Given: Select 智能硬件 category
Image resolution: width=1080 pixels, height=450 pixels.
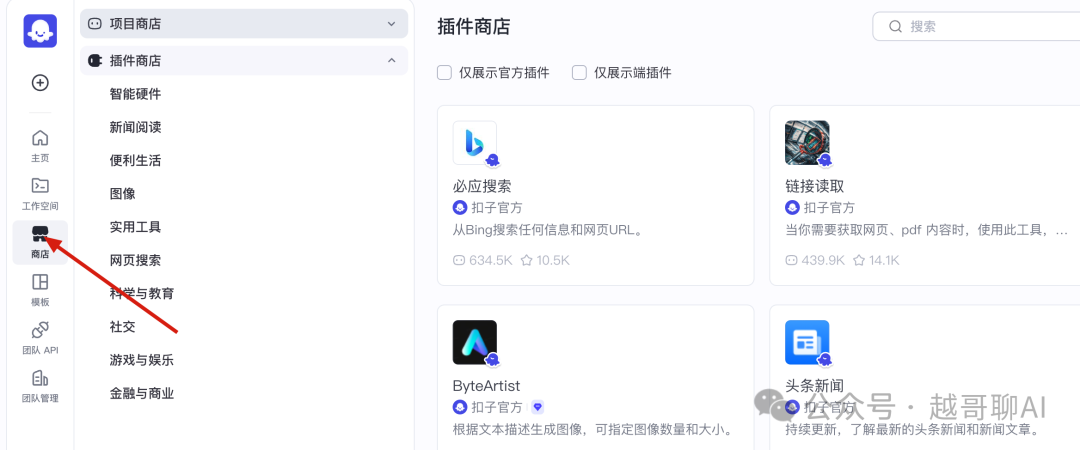Looking at the screenshot, I should [x=135, y=94].
